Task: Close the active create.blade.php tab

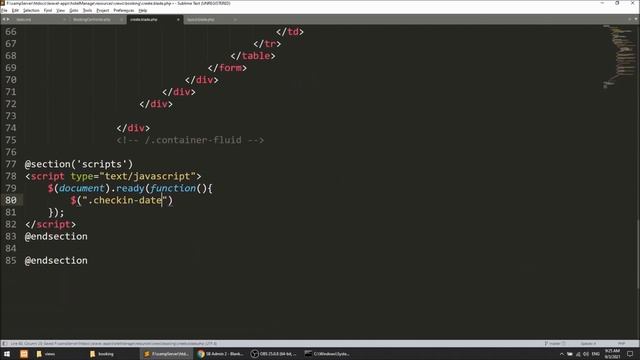Action: [178, 20]
